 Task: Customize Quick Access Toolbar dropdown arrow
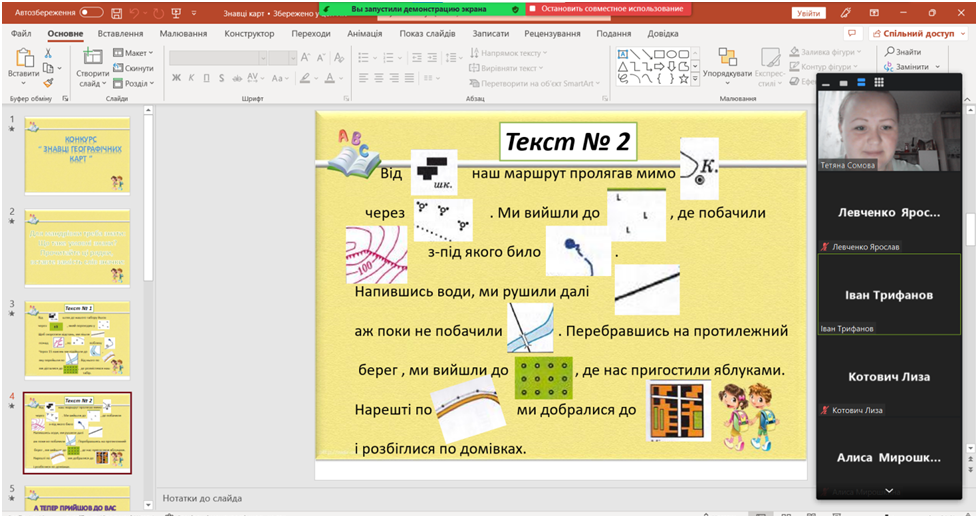pyautogui.click(x=194, y=12)
